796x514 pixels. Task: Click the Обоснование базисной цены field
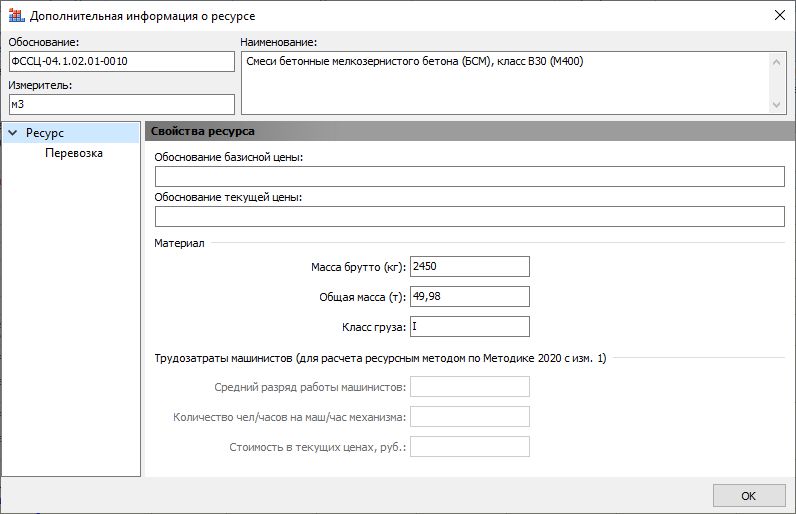point(470,177)
